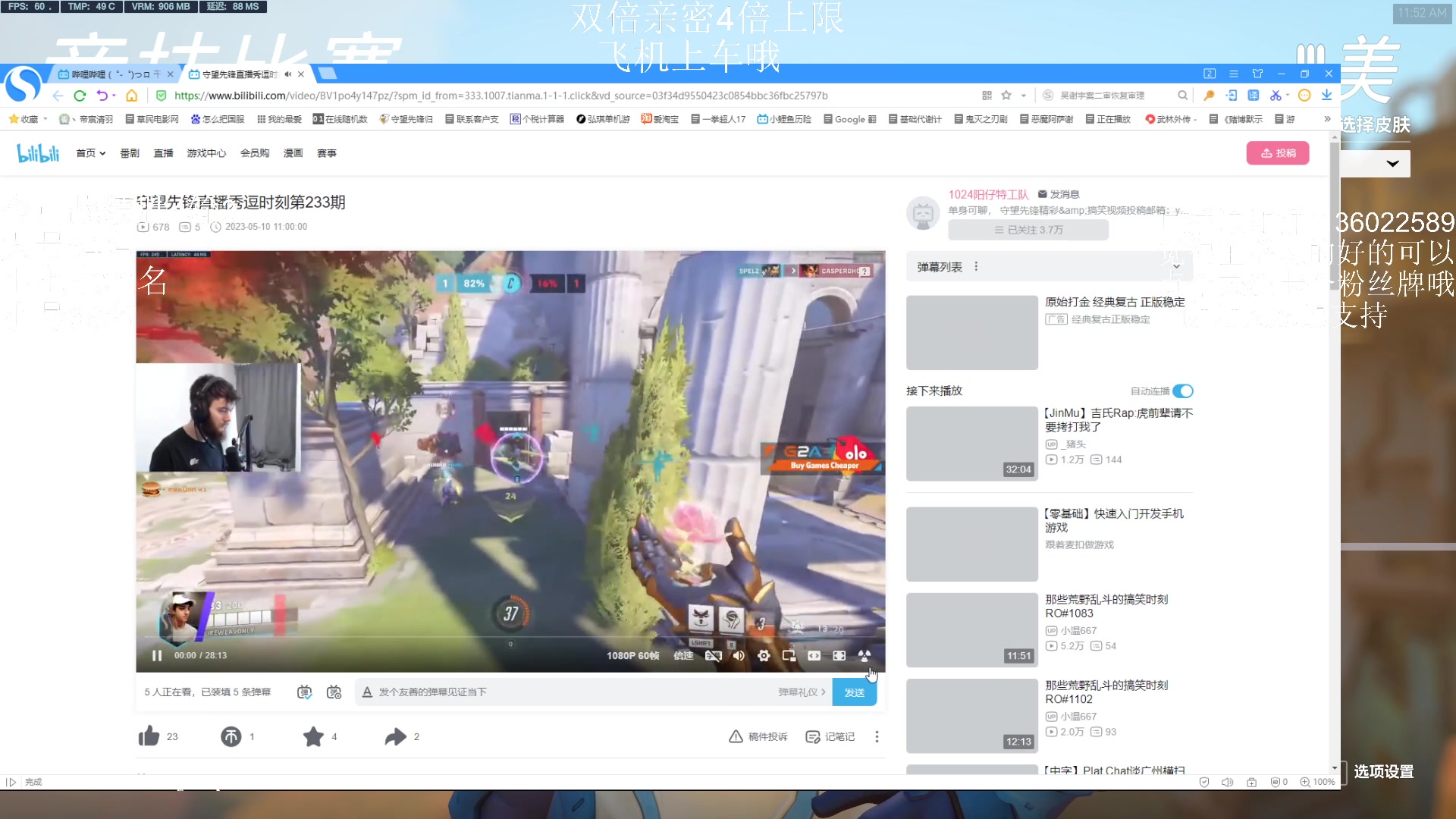
Task: Reload the page with the green refresh icon
Action: 80,96
